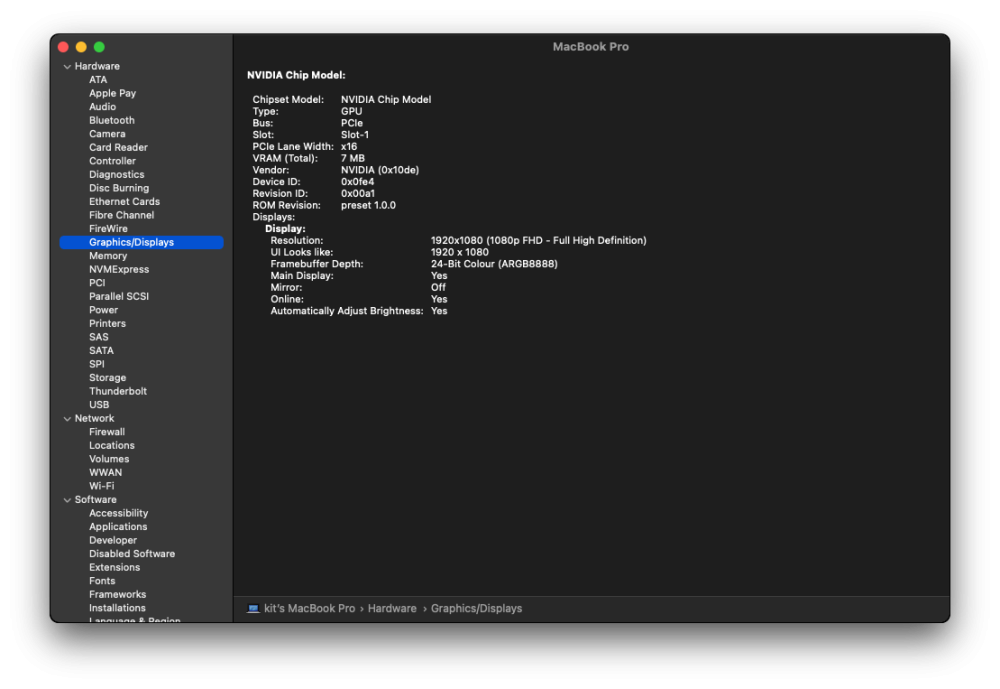Screen dimensions: 1000x689
Task: Select Disabled Software in the sidebar
Action: (x=132, y=554)
